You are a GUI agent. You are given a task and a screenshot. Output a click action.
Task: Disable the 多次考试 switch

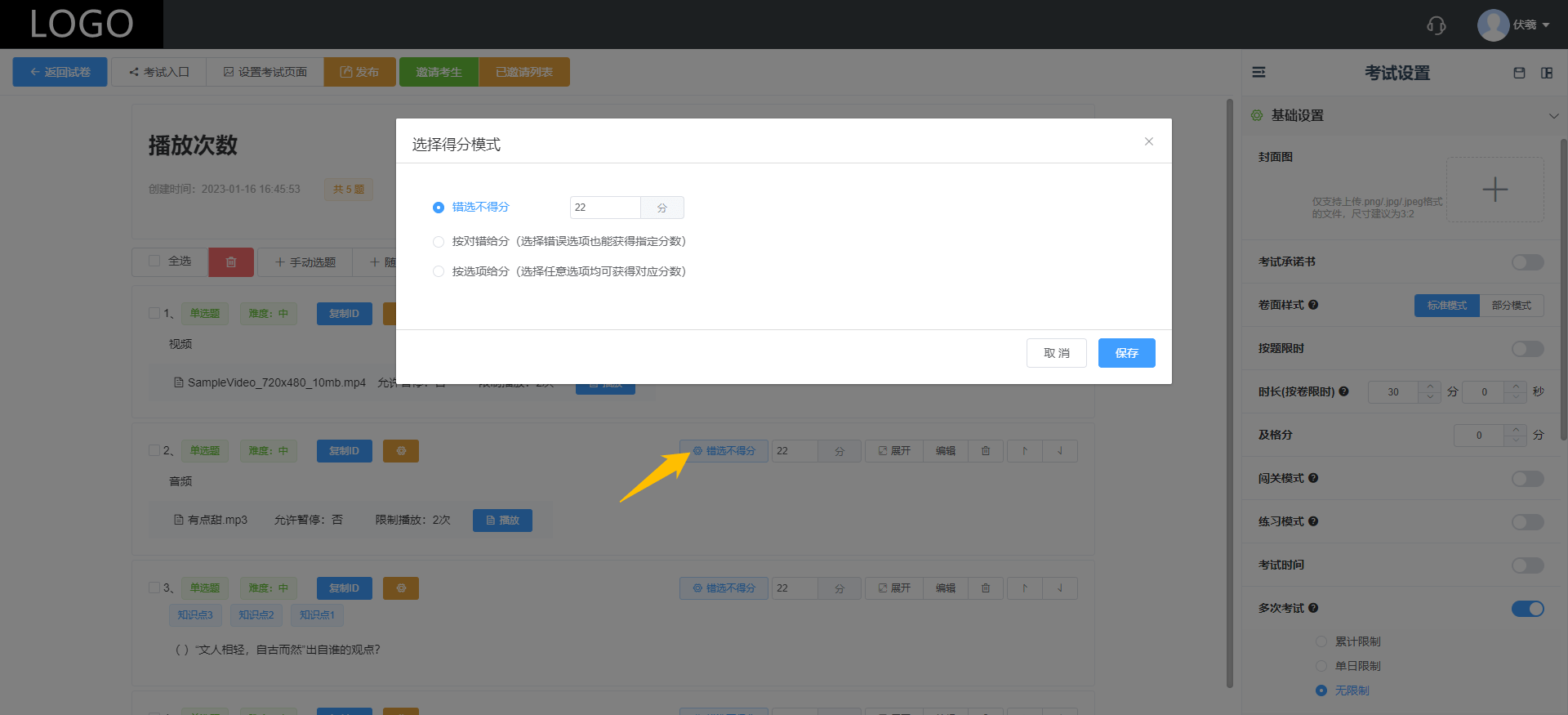(1527, 609)
